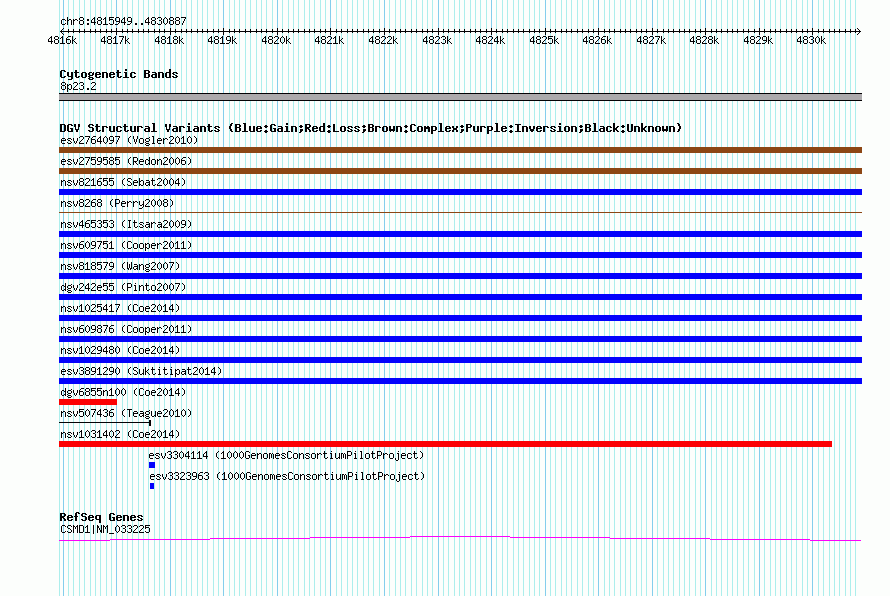The width and height of the screenshot is (890, 596).
Task: Click the long red nsv1031402 loss bar
Action: [x=446, y=444]
